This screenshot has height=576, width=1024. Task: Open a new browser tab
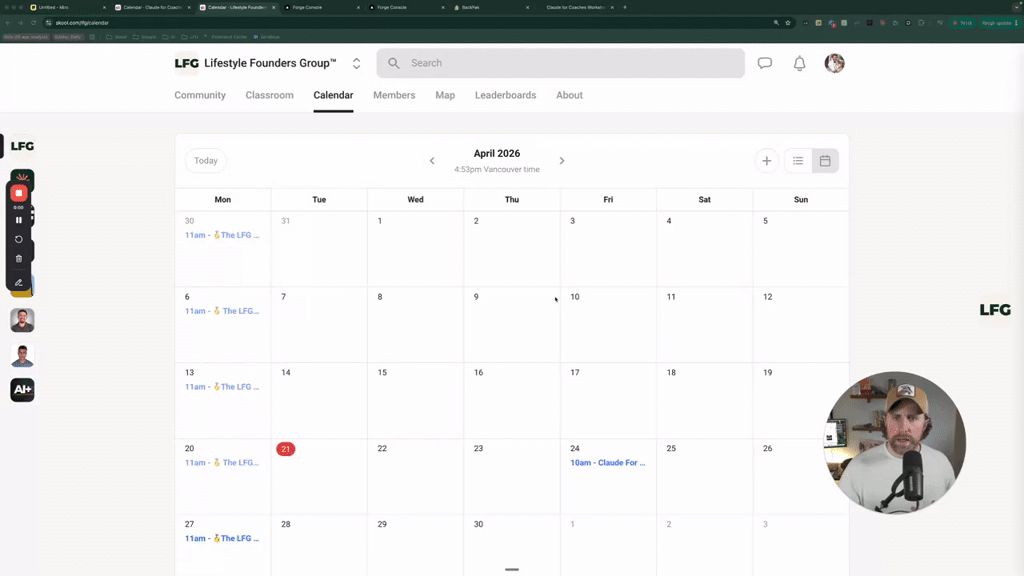click(x=625, y=7)
